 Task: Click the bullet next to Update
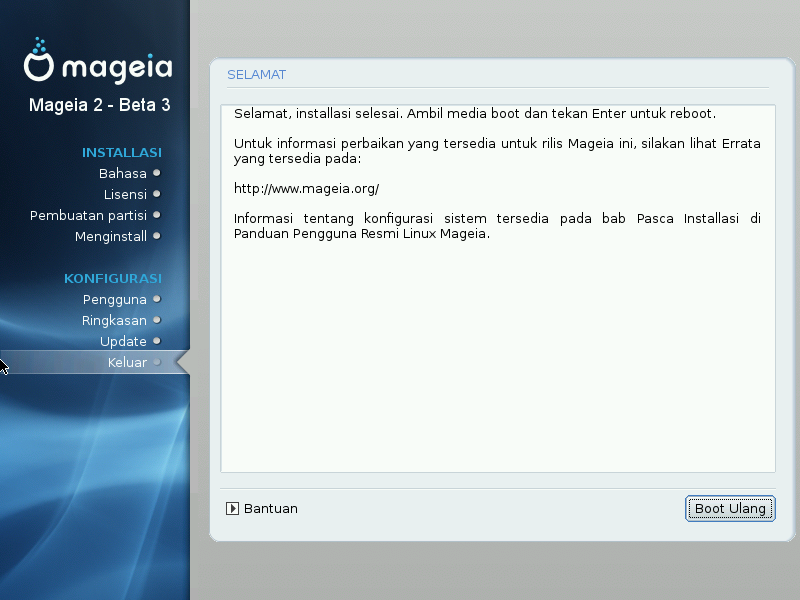(x=157, y=341)
